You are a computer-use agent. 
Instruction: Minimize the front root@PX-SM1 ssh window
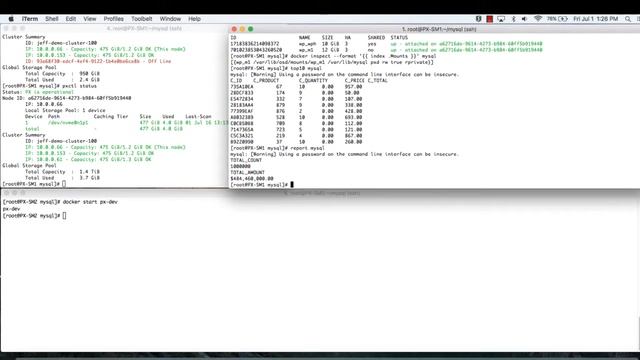242,29
